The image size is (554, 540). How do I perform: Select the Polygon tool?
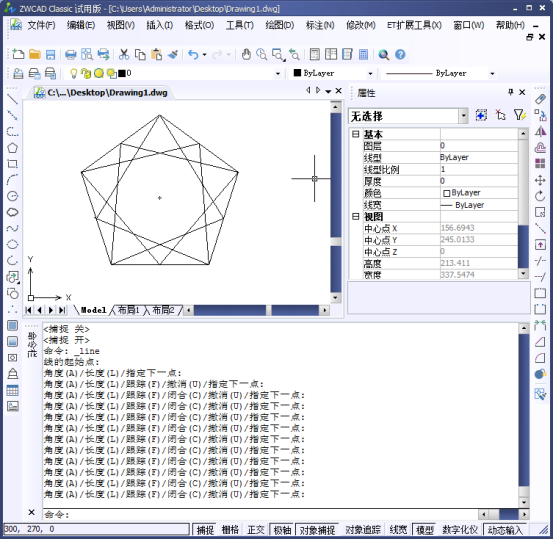pyautogui.click(x=12, y=148)
